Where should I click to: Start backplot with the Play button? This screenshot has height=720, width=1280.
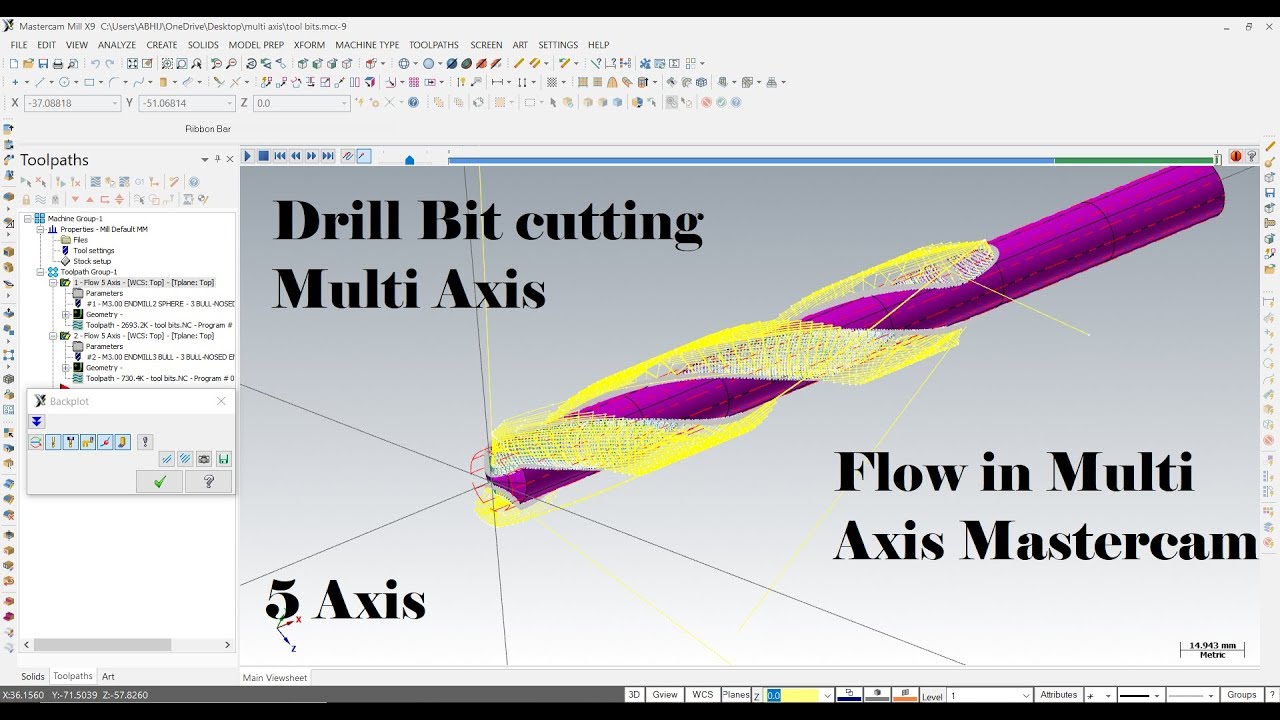pos(247,156)
